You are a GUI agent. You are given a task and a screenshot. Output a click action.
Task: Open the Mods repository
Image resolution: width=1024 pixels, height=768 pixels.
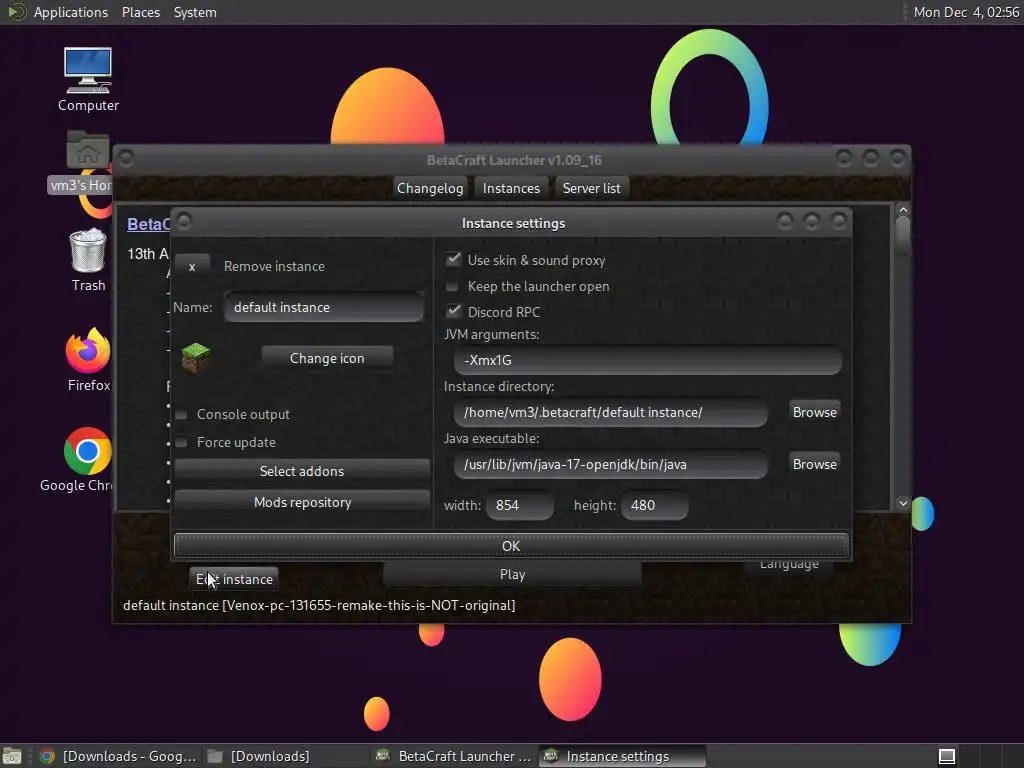tap(302, 502)
